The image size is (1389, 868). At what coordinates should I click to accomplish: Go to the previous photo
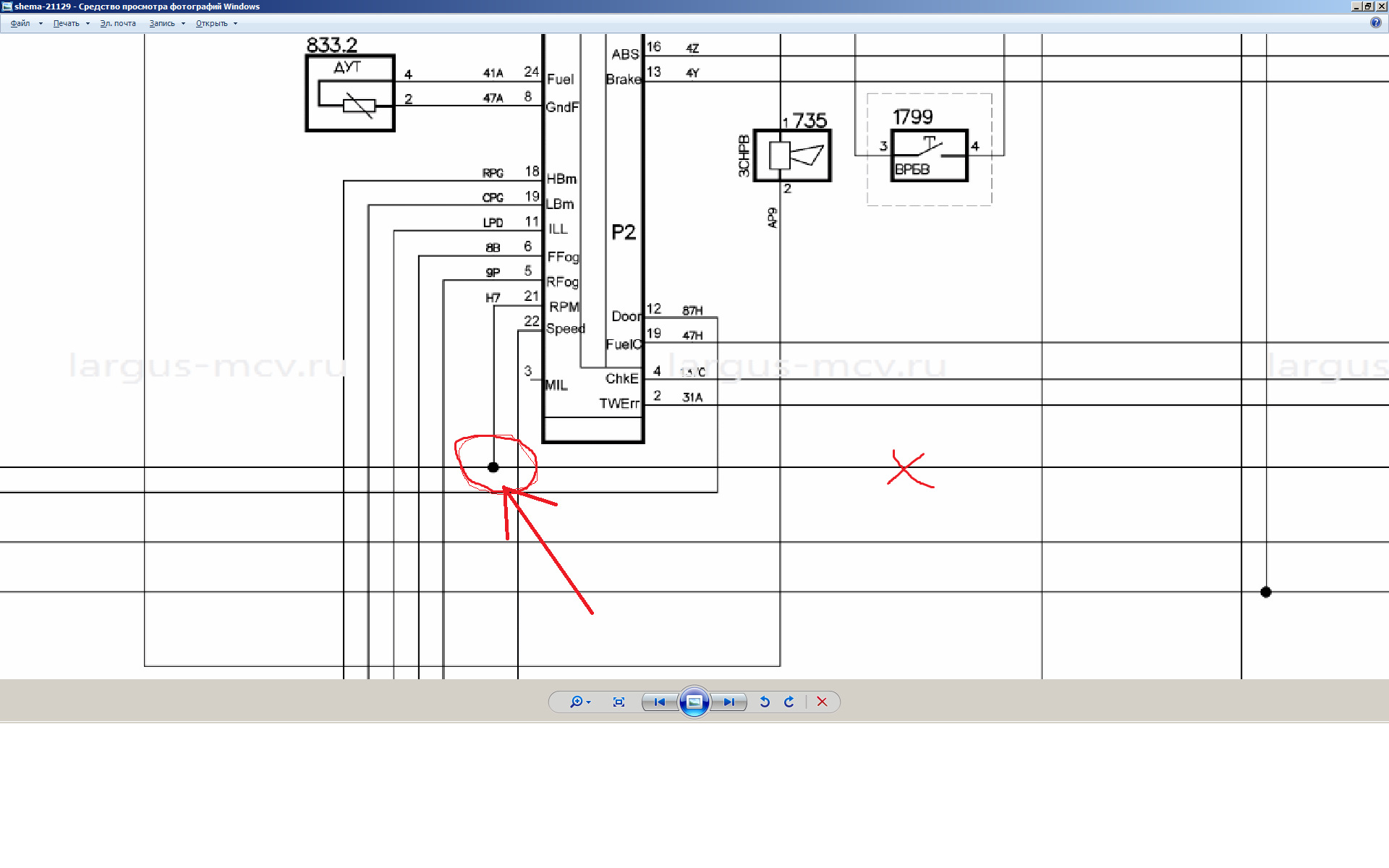tap(659, 702)
